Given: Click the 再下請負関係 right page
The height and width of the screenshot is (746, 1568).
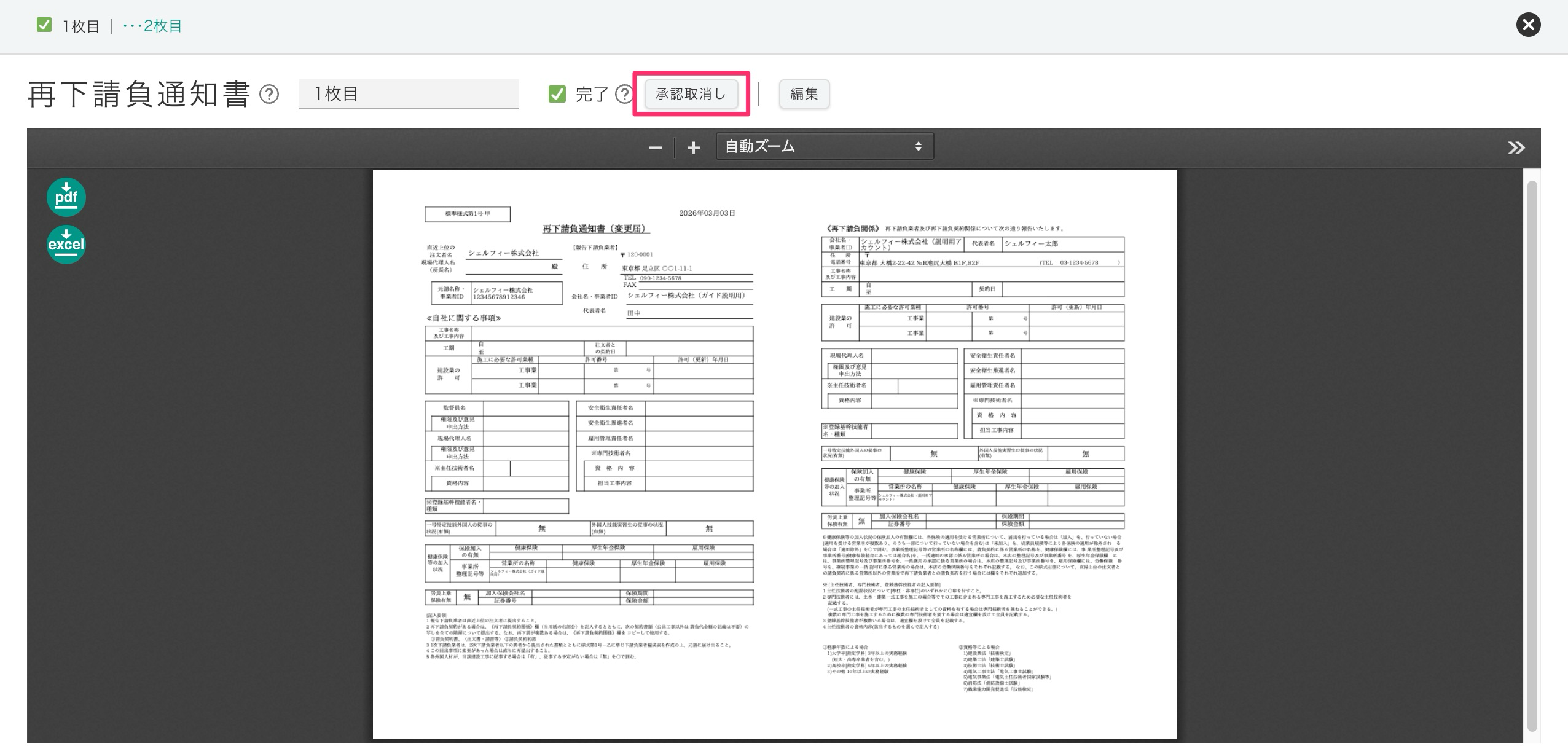Looking at the screenshot, I should pos(973,455).
